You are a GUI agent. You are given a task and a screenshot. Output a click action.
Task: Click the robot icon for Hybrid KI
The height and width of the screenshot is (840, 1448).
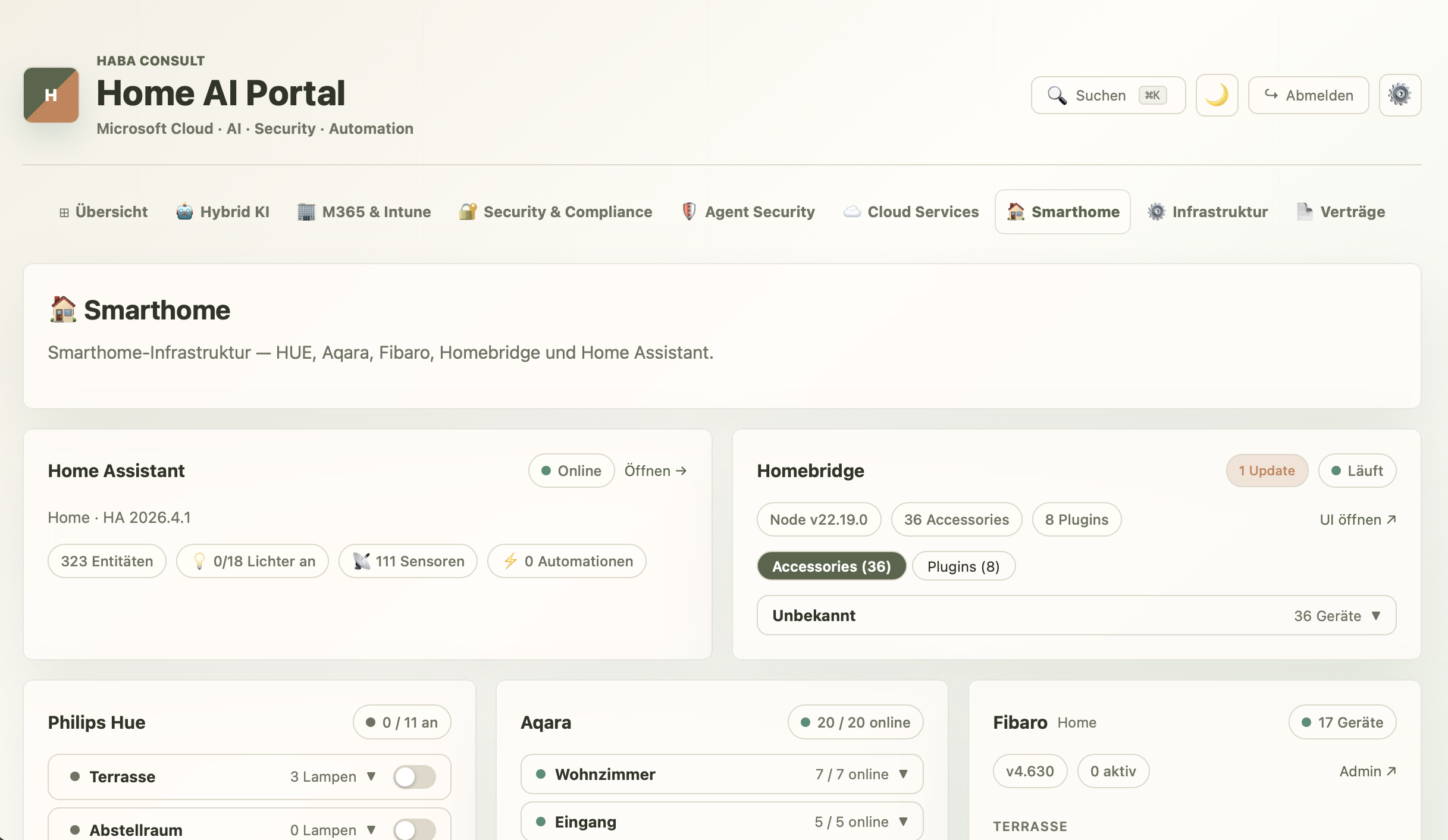coord(184,212)
